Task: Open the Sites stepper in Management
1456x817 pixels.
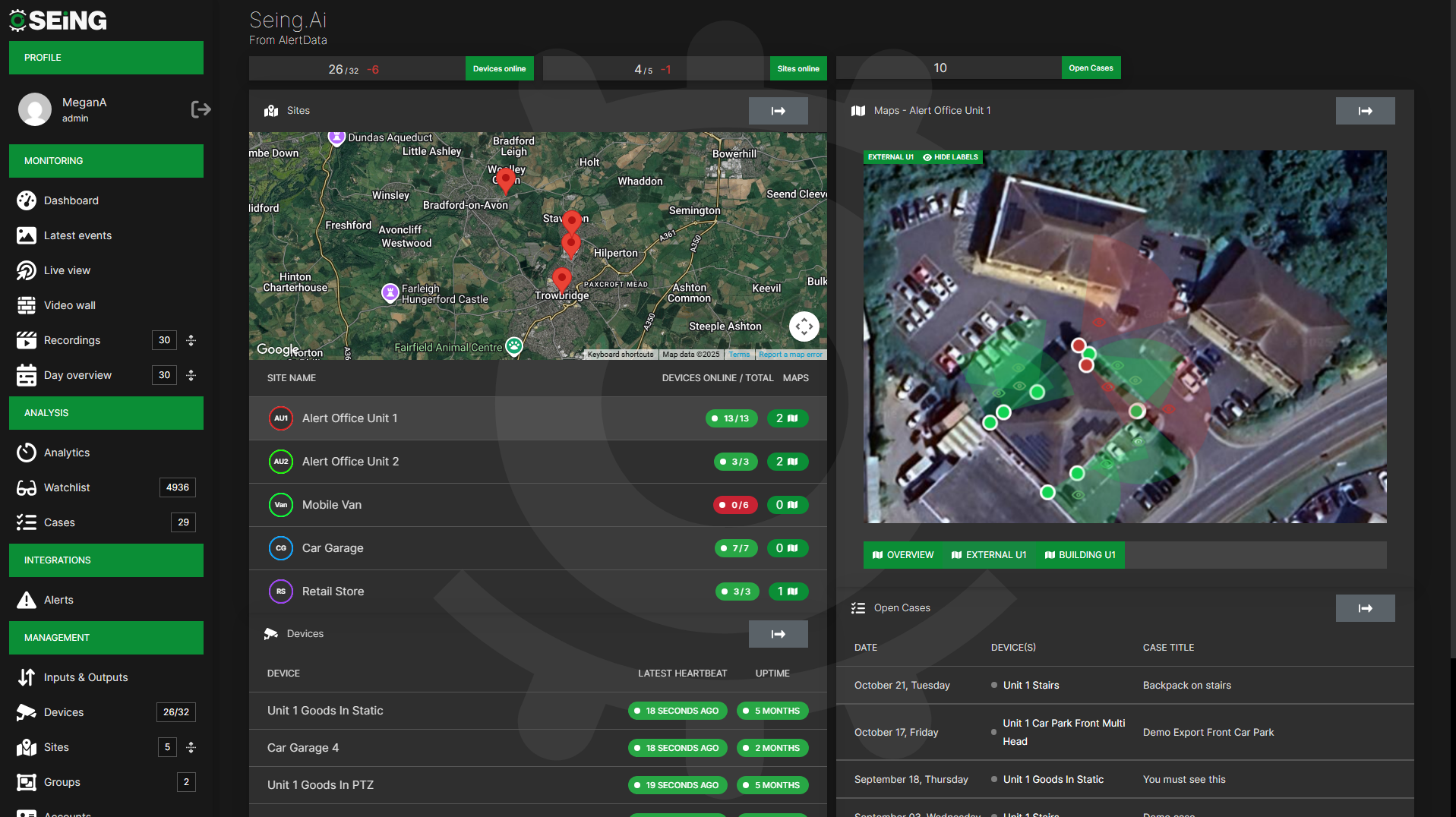Action: [x=191, y=747]
